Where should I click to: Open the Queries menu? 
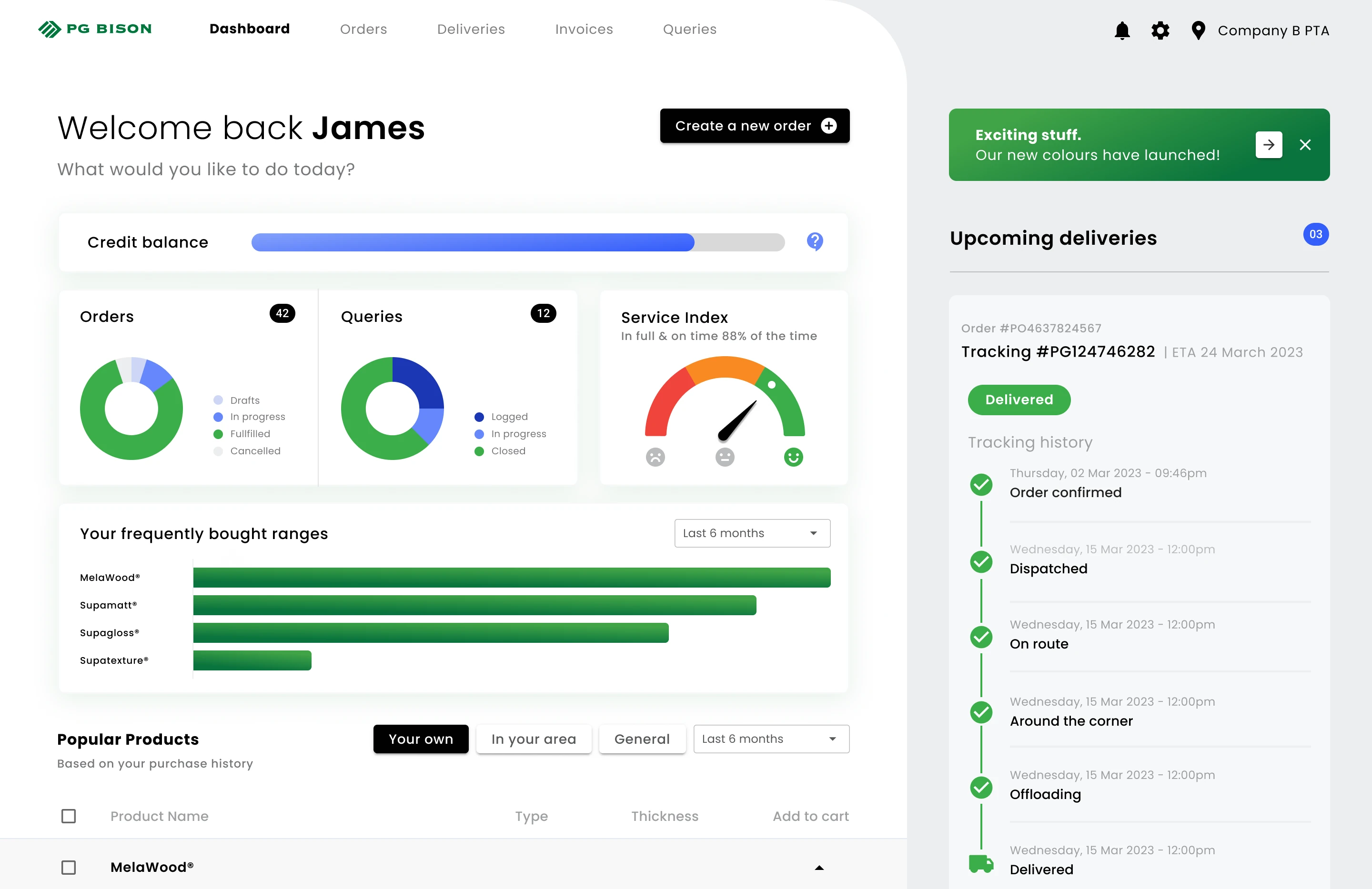click(x=689, y=29)
